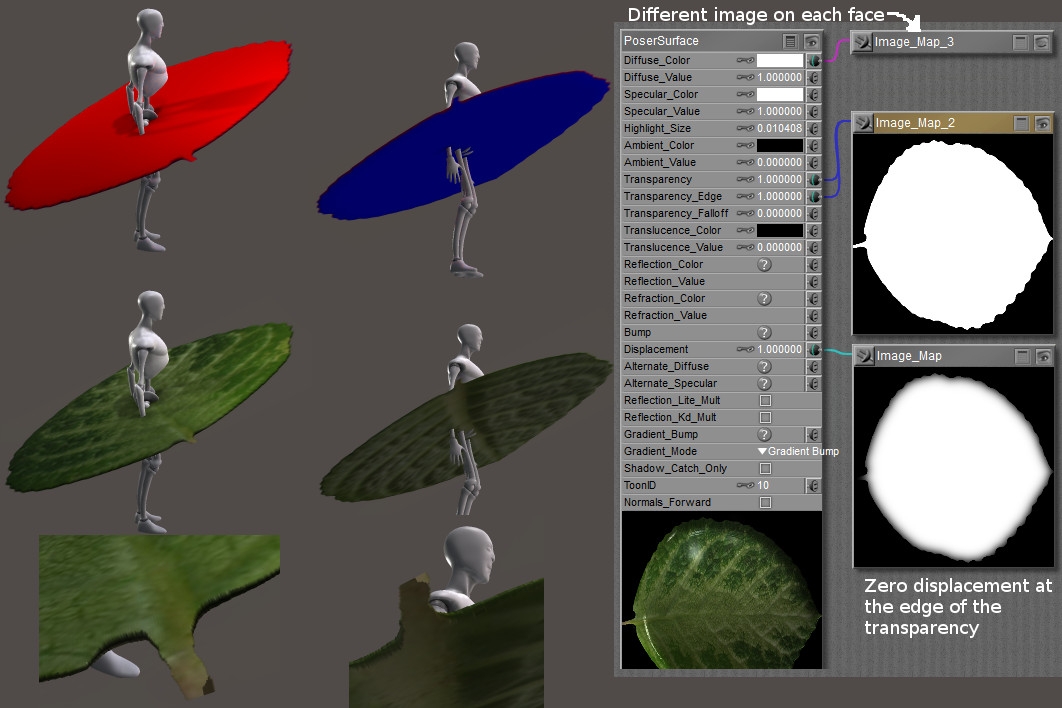Screen dimensions: 1062x708
Task: Click the Highlight_Size animation key icon
Action: coord(745,128)
